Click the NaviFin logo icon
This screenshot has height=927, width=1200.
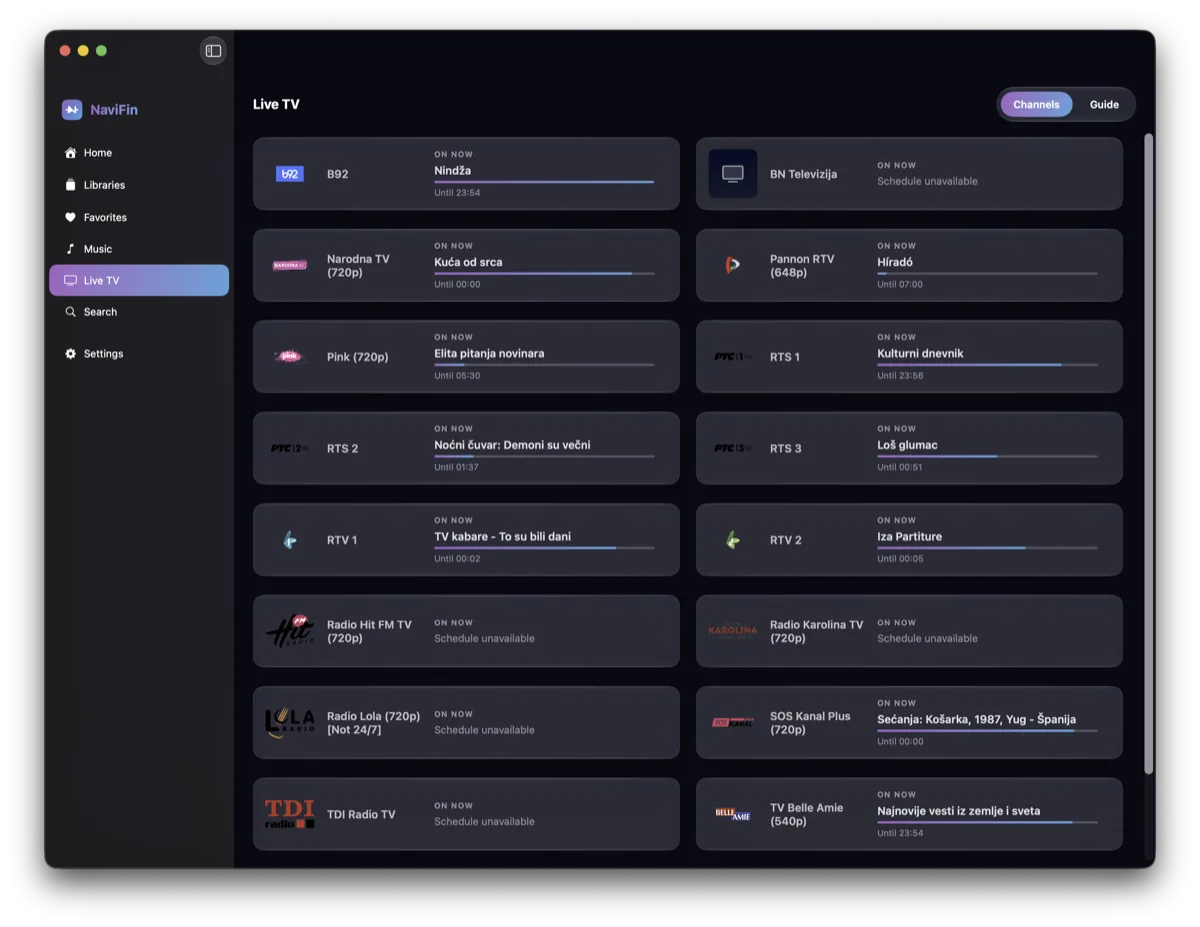click(72, 110)
